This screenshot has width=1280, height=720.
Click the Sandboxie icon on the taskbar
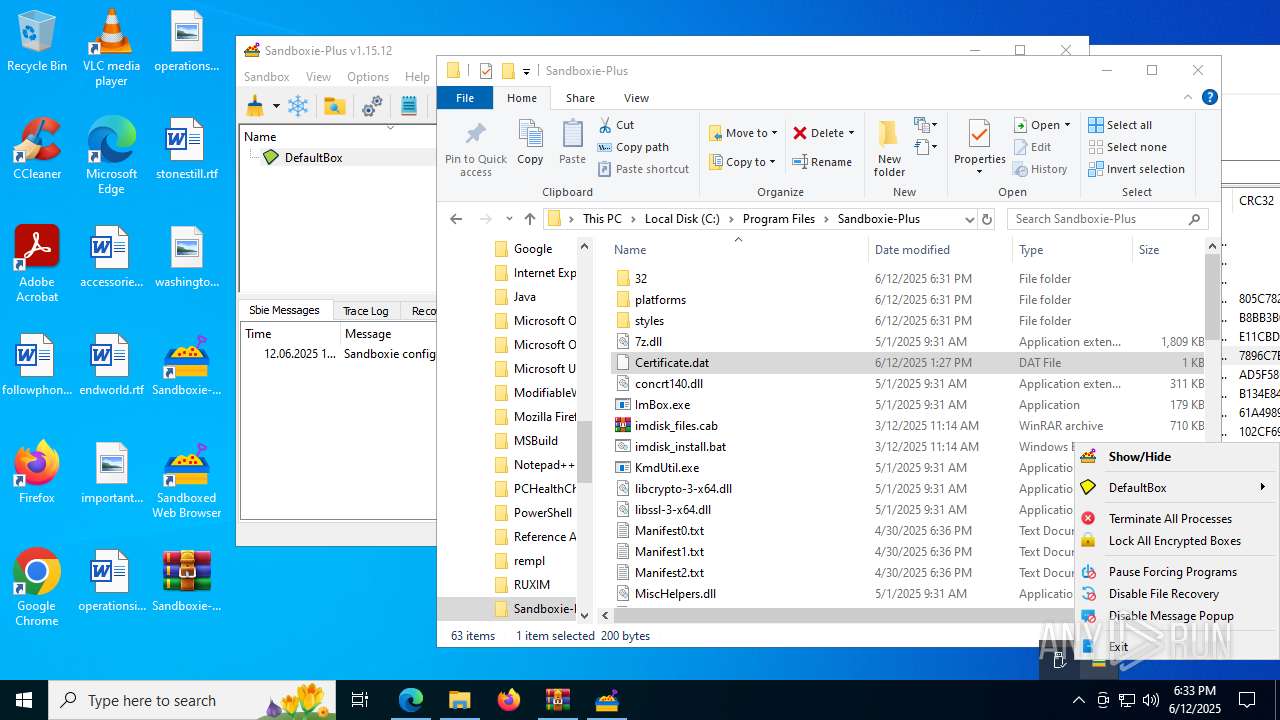(606, 700)
